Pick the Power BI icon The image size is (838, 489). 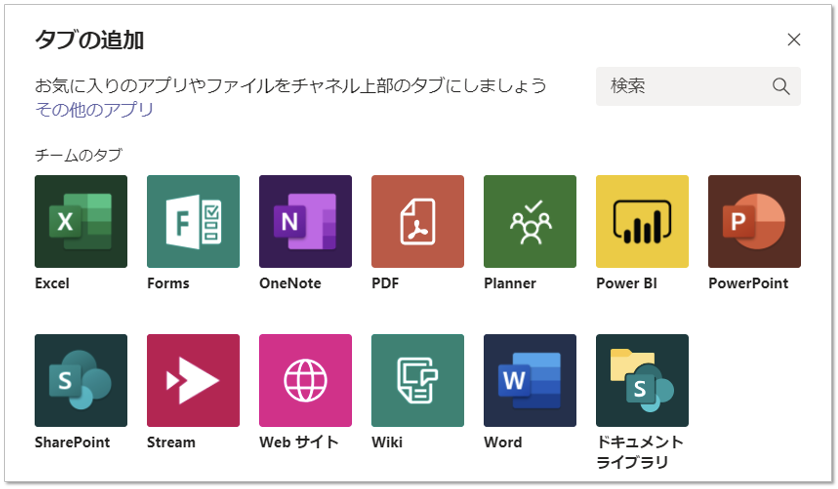click(x=642, y=221)
